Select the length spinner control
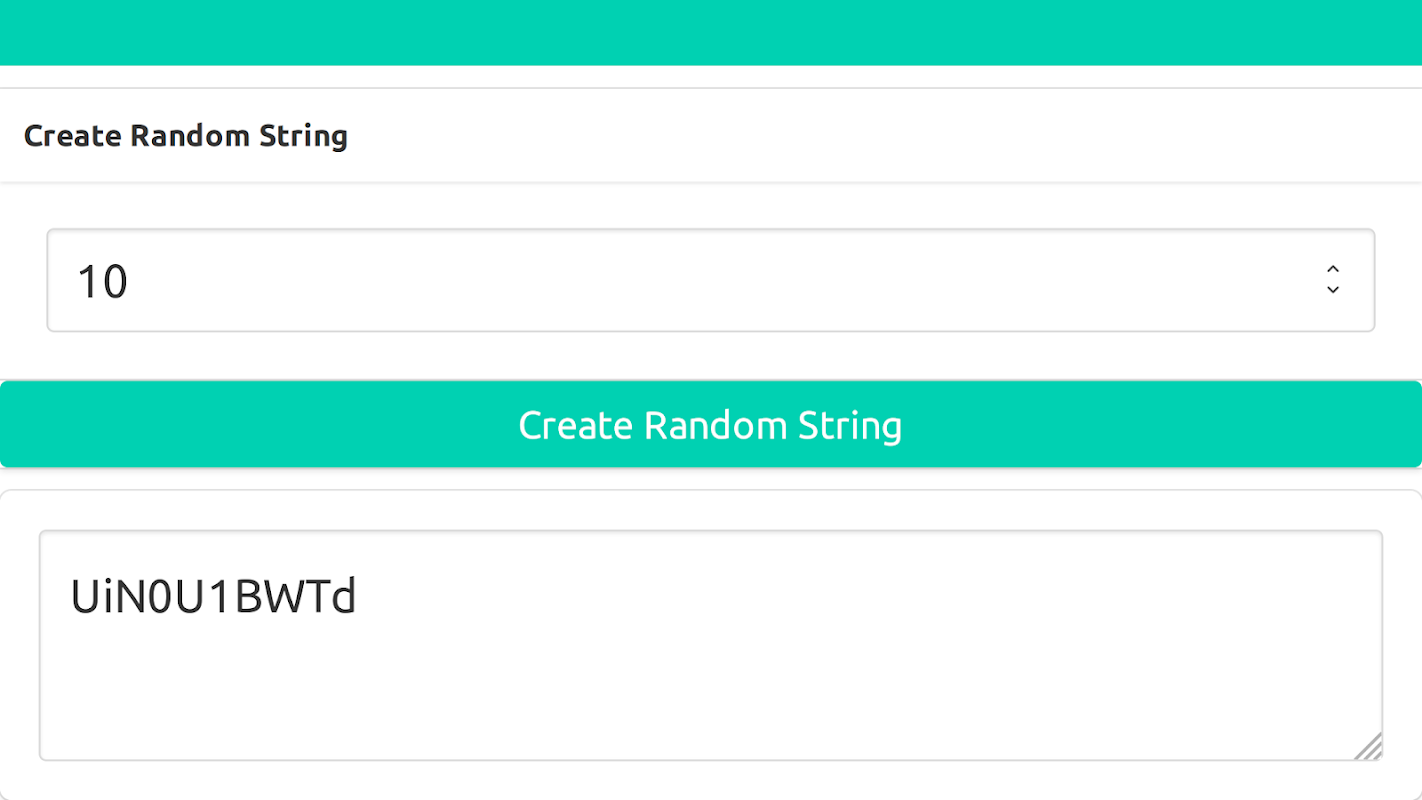 pos(1332,280)
